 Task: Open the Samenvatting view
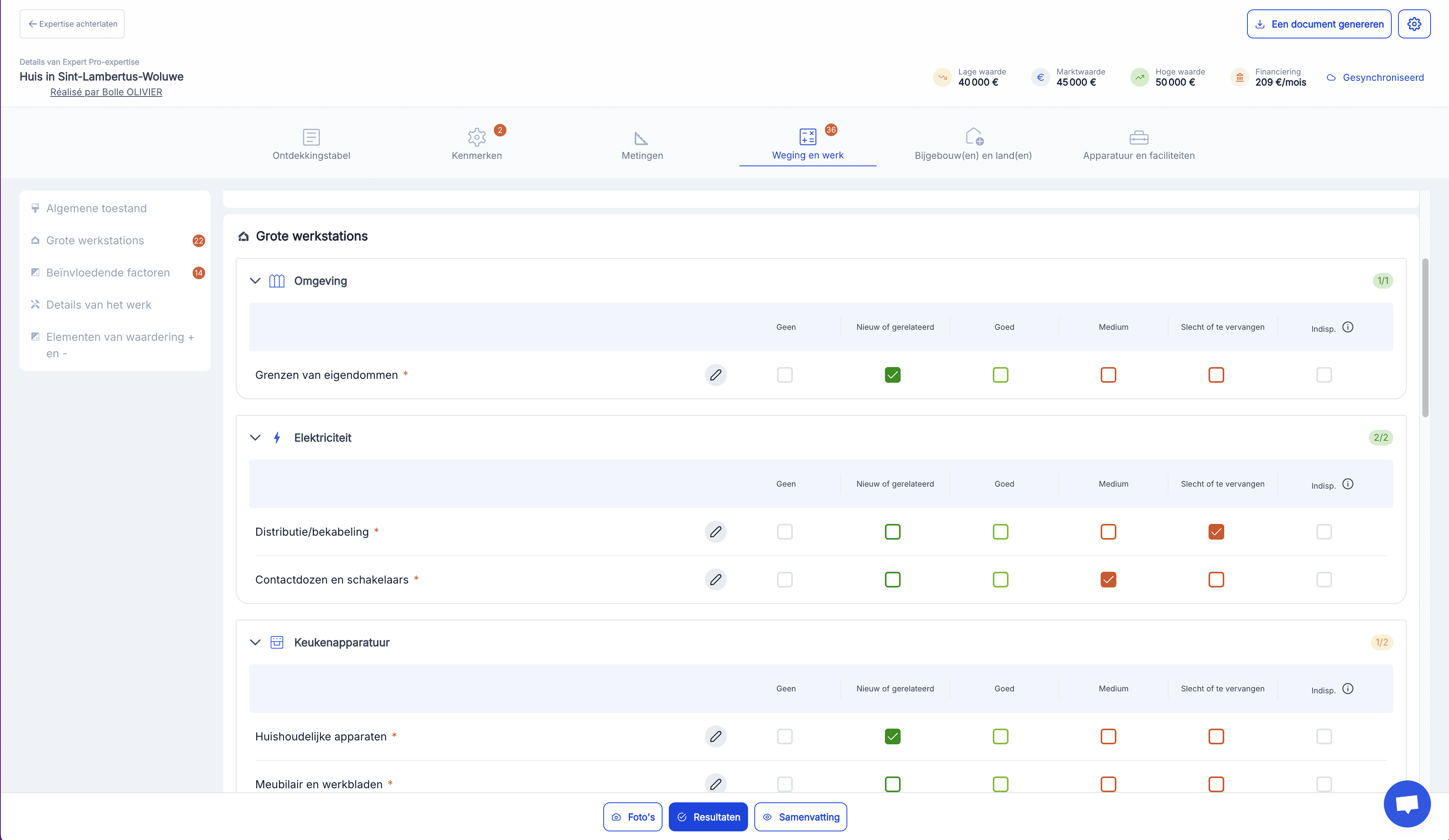click(800, 817)
